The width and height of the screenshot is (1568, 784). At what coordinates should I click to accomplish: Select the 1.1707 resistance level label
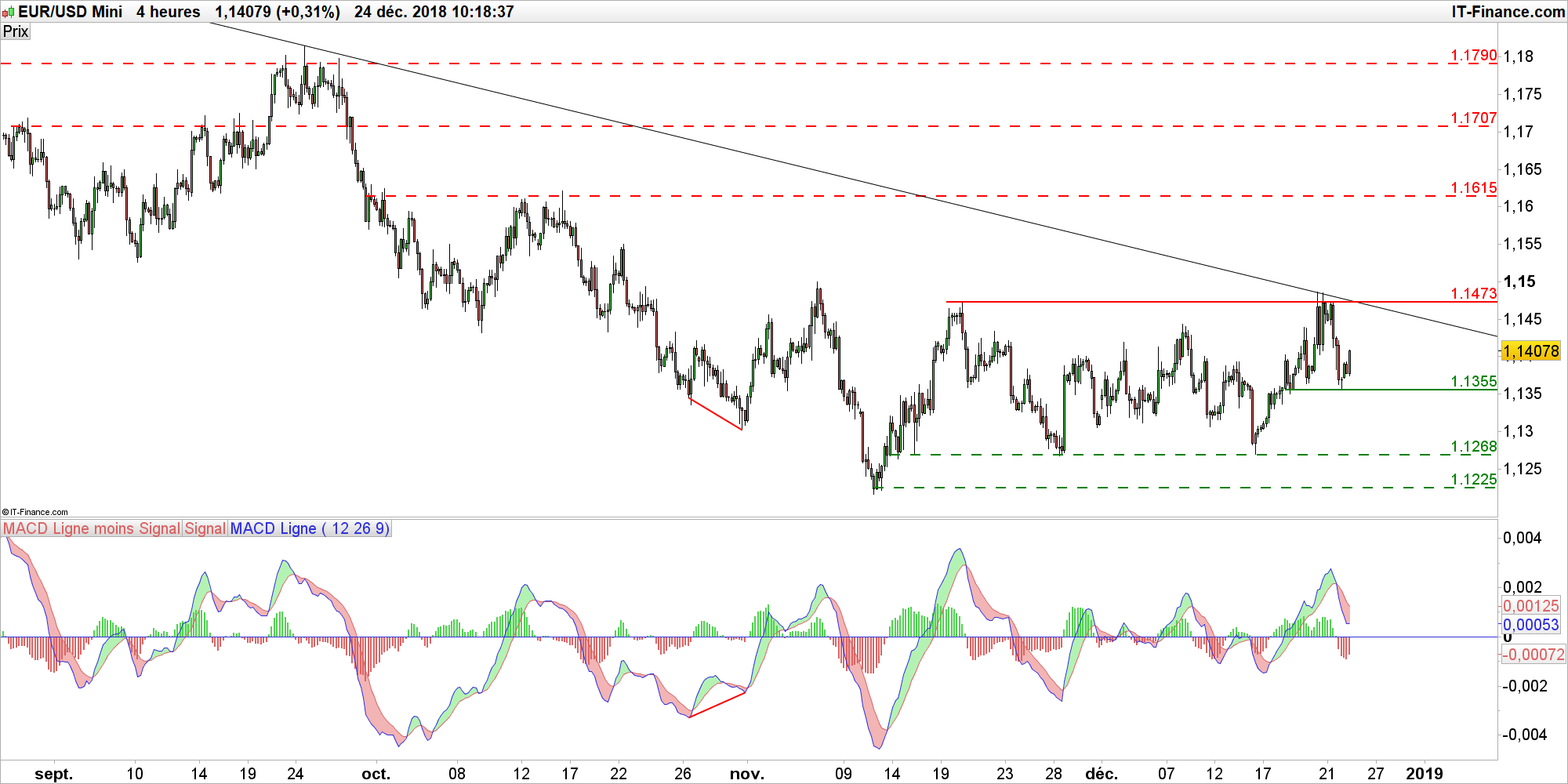(1473, 118)
